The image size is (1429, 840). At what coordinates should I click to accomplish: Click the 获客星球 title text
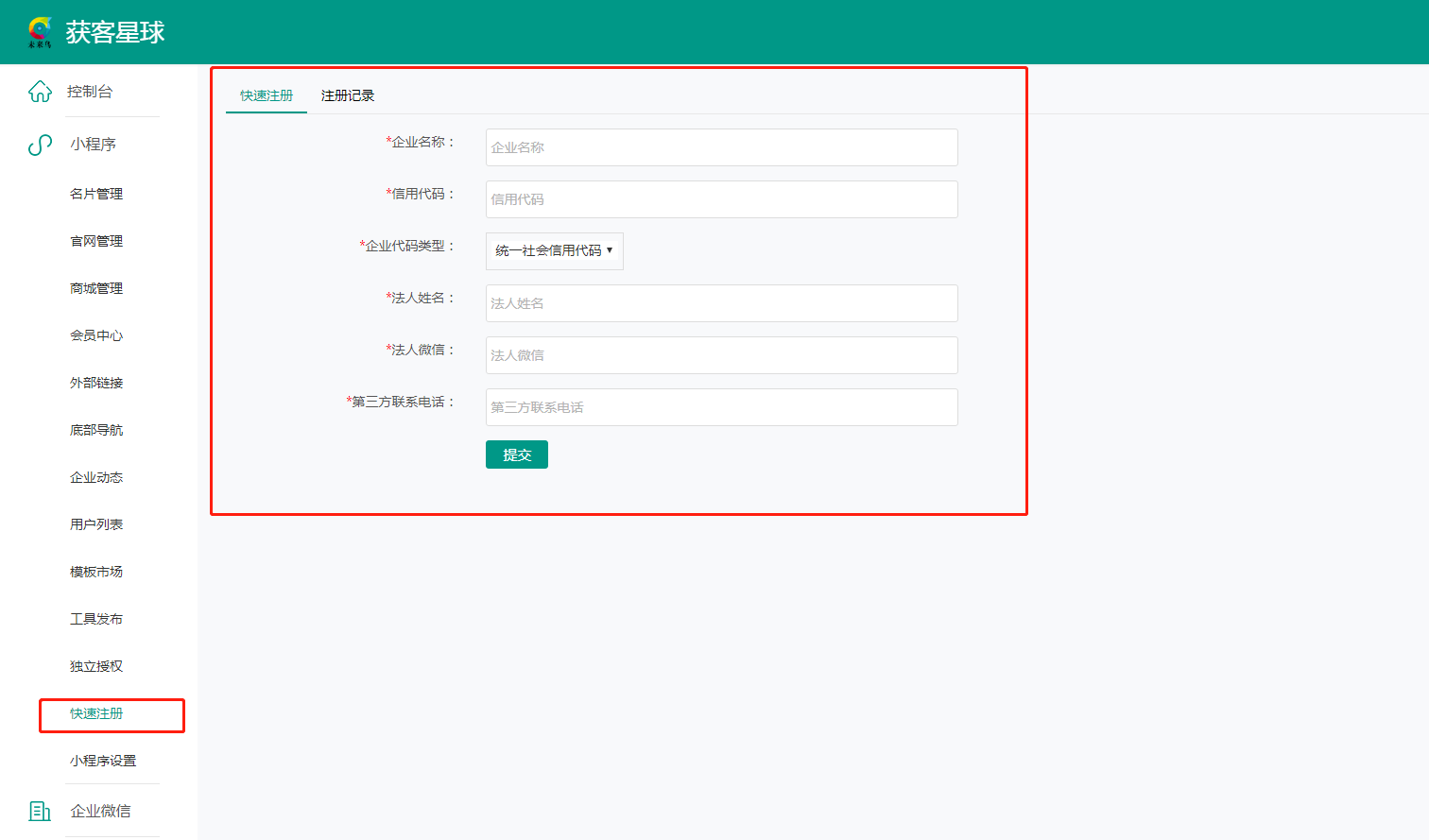click(115, 32)
